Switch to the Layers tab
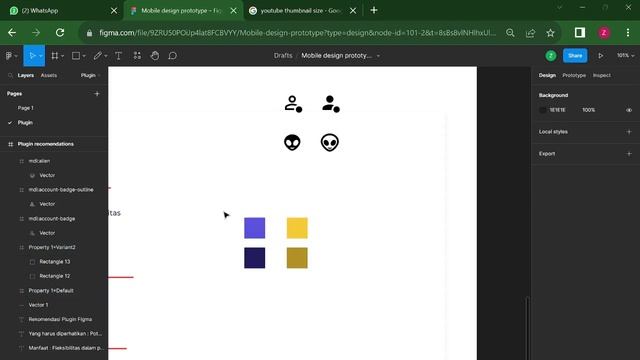 point(26,76)
